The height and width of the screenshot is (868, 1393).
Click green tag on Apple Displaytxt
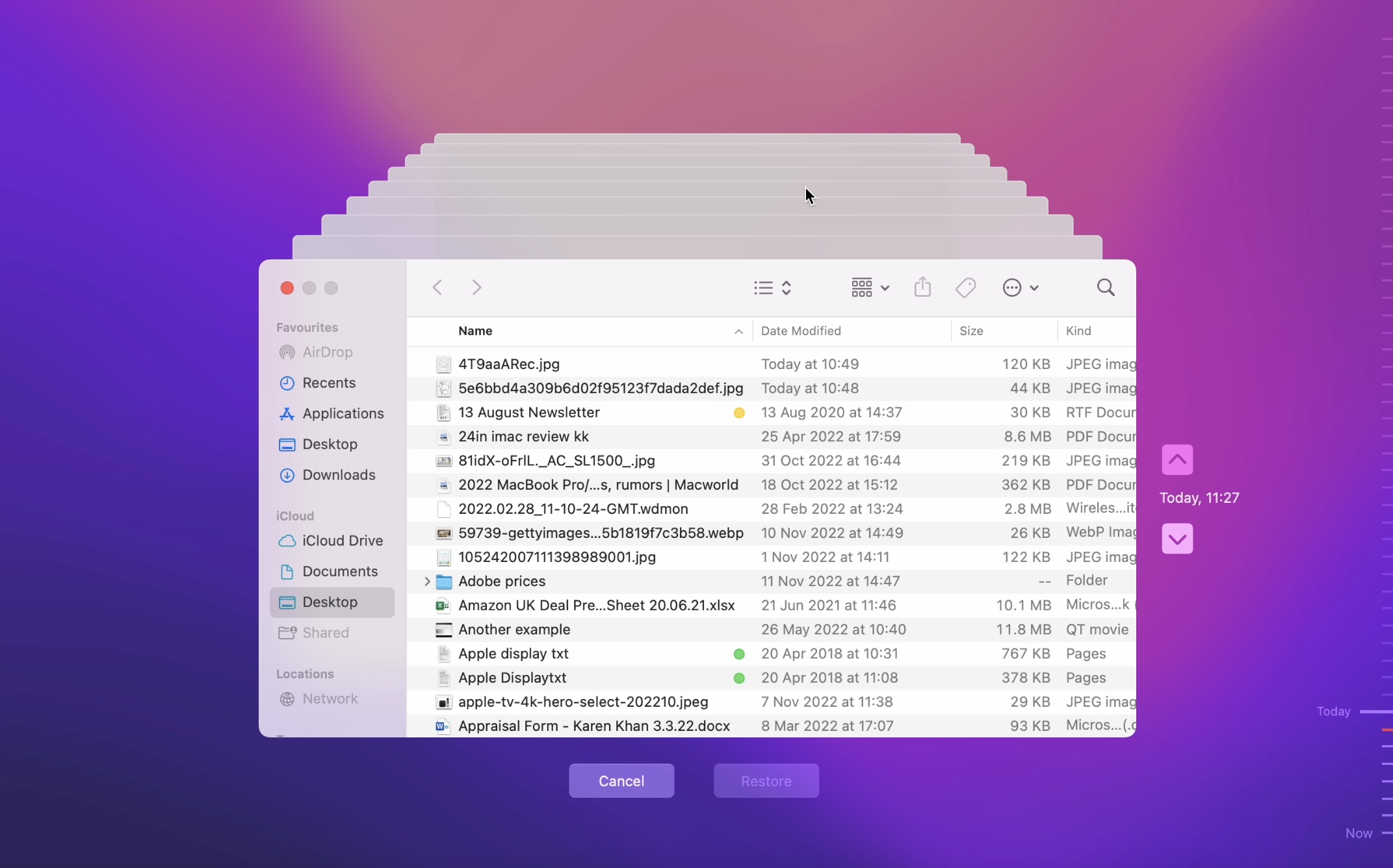738,678
